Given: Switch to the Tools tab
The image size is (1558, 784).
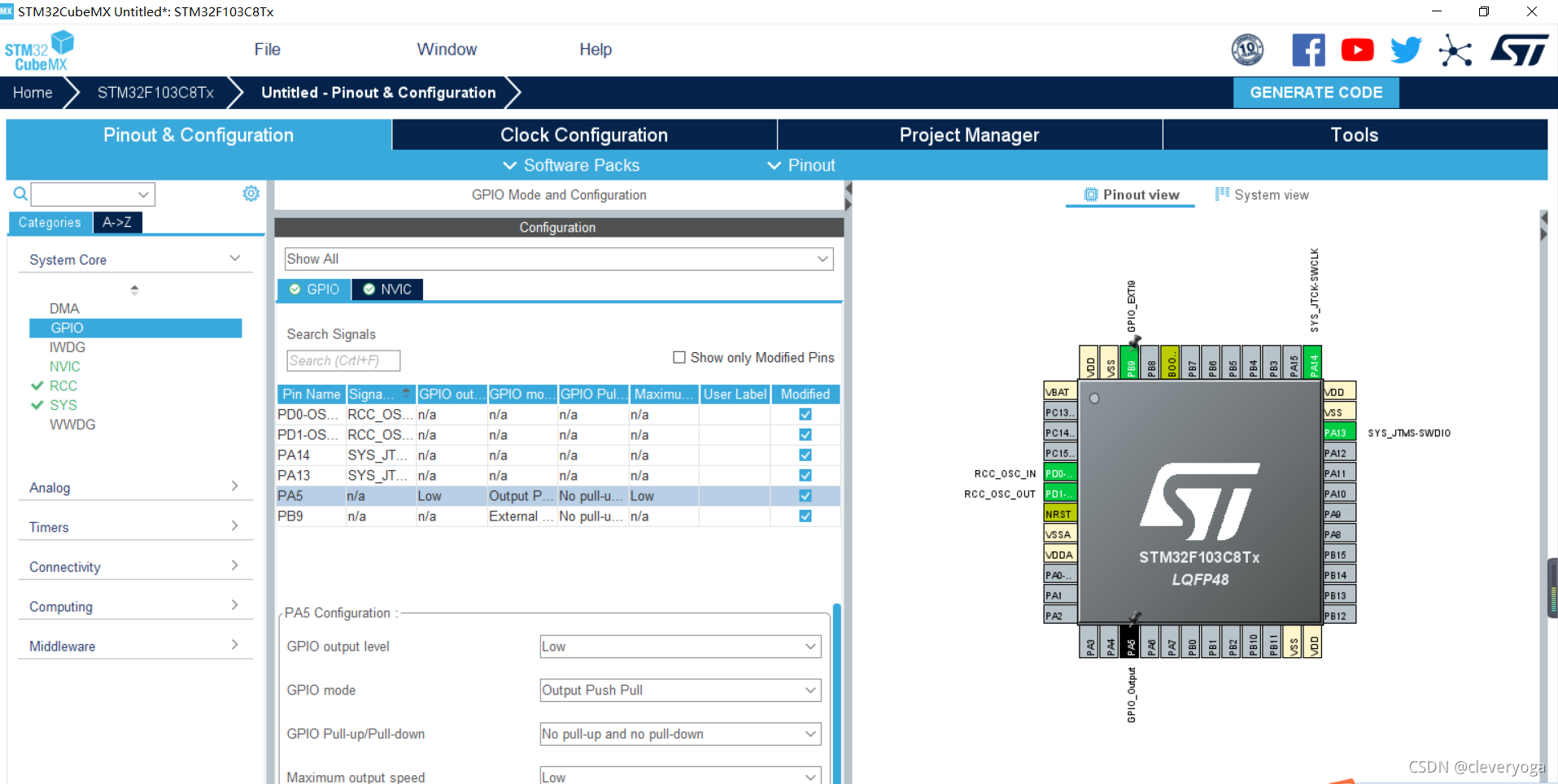Looking at the screenshot, I should pyautogui.click(x=1355, y=135).
